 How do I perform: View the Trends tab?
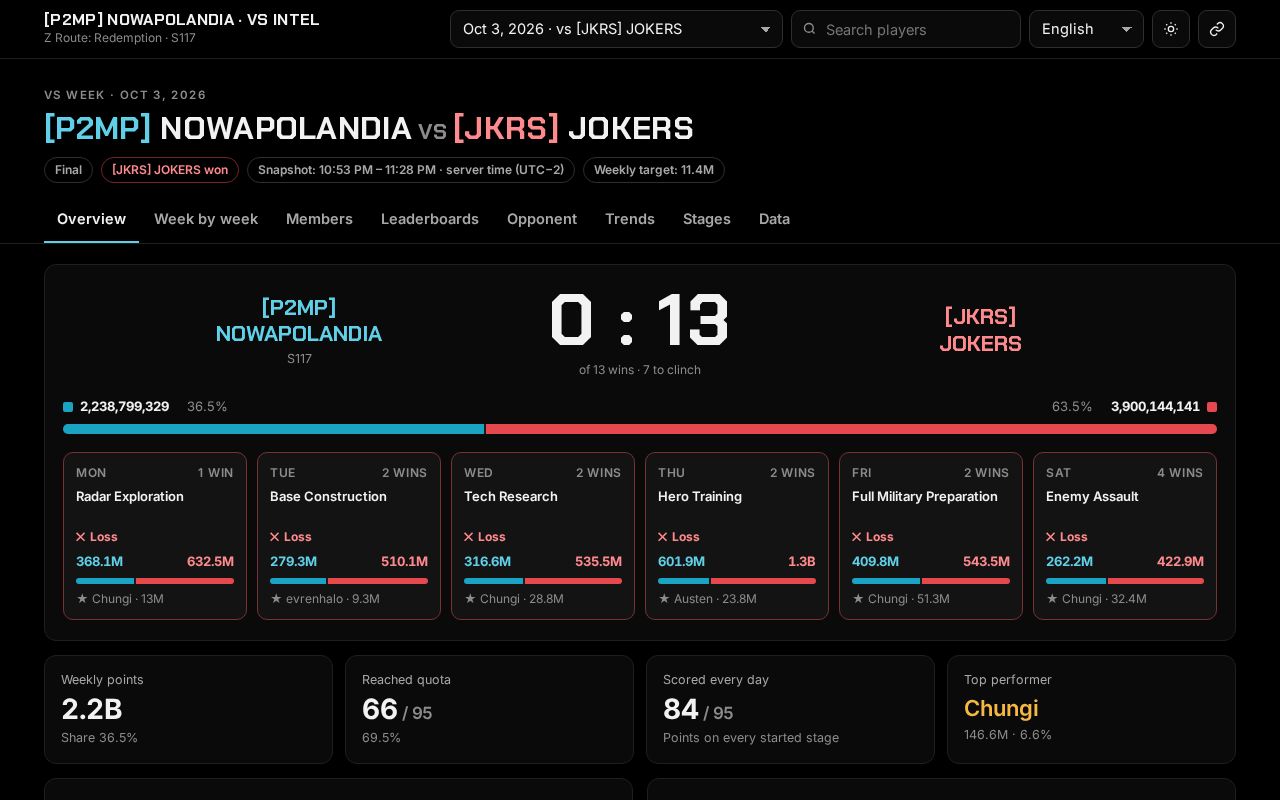pos(630,219)
